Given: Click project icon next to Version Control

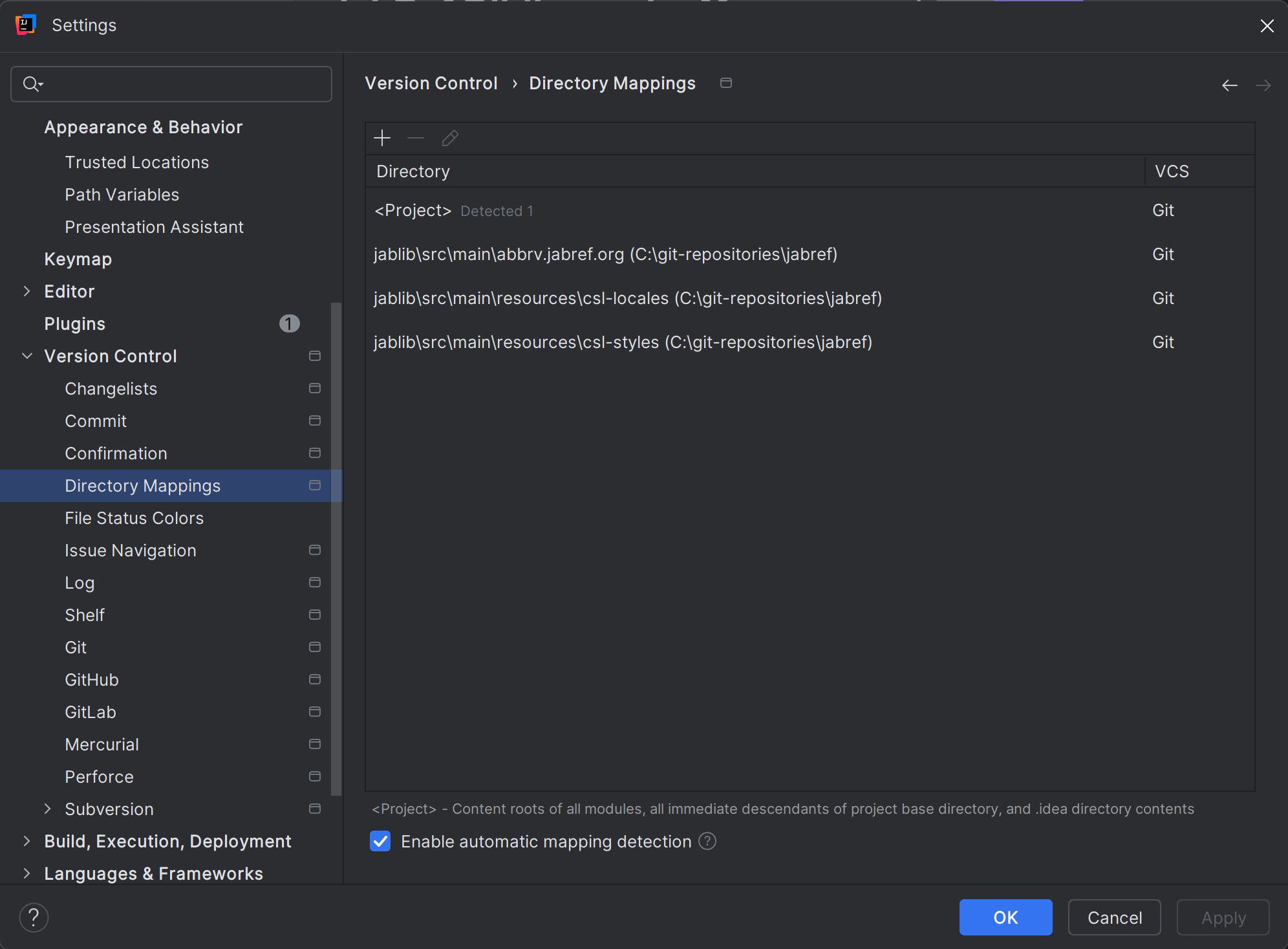Looking at the screenshot, I should coord(315,356).
